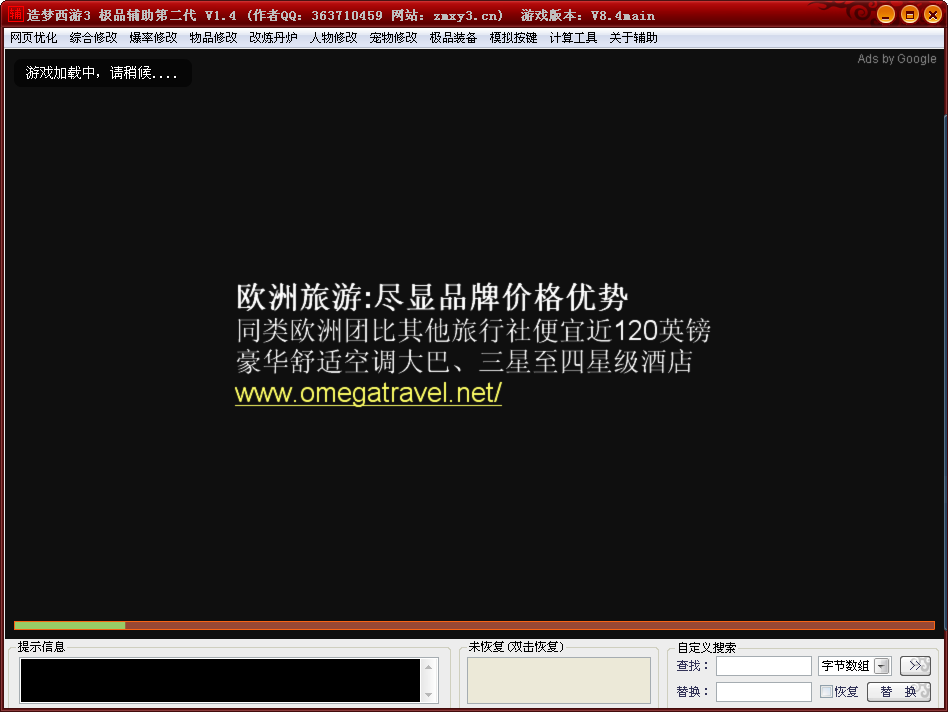The width and height of the screenshot is (948, 712).
Task: Open the 物品修改 menu
Action: [x=213, y=38]
